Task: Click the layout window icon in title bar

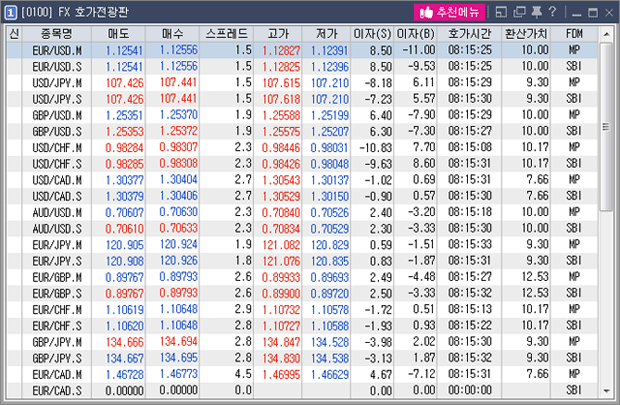Action: pos(501,12)
